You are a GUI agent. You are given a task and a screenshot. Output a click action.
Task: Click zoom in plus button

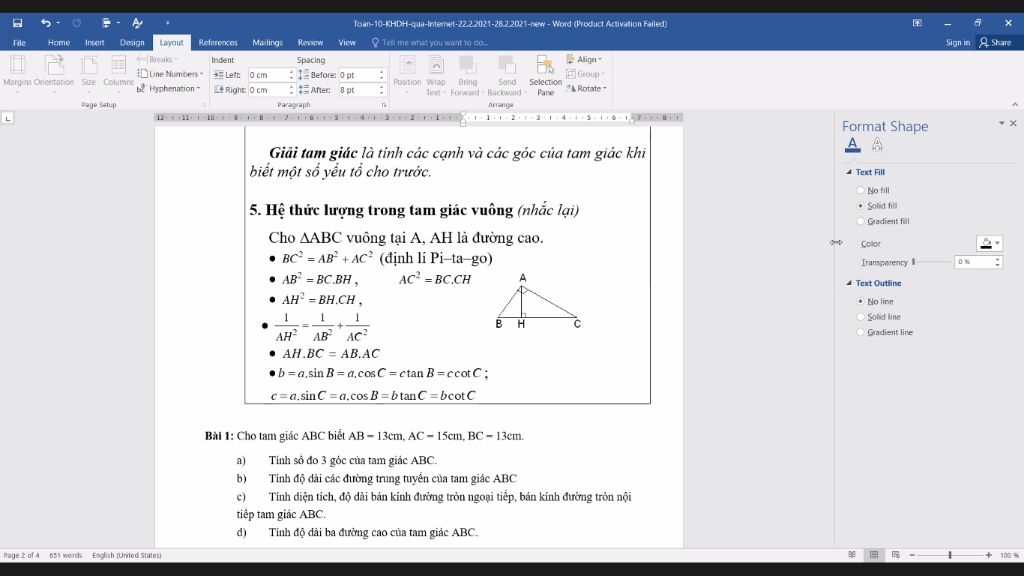(989, 554)
